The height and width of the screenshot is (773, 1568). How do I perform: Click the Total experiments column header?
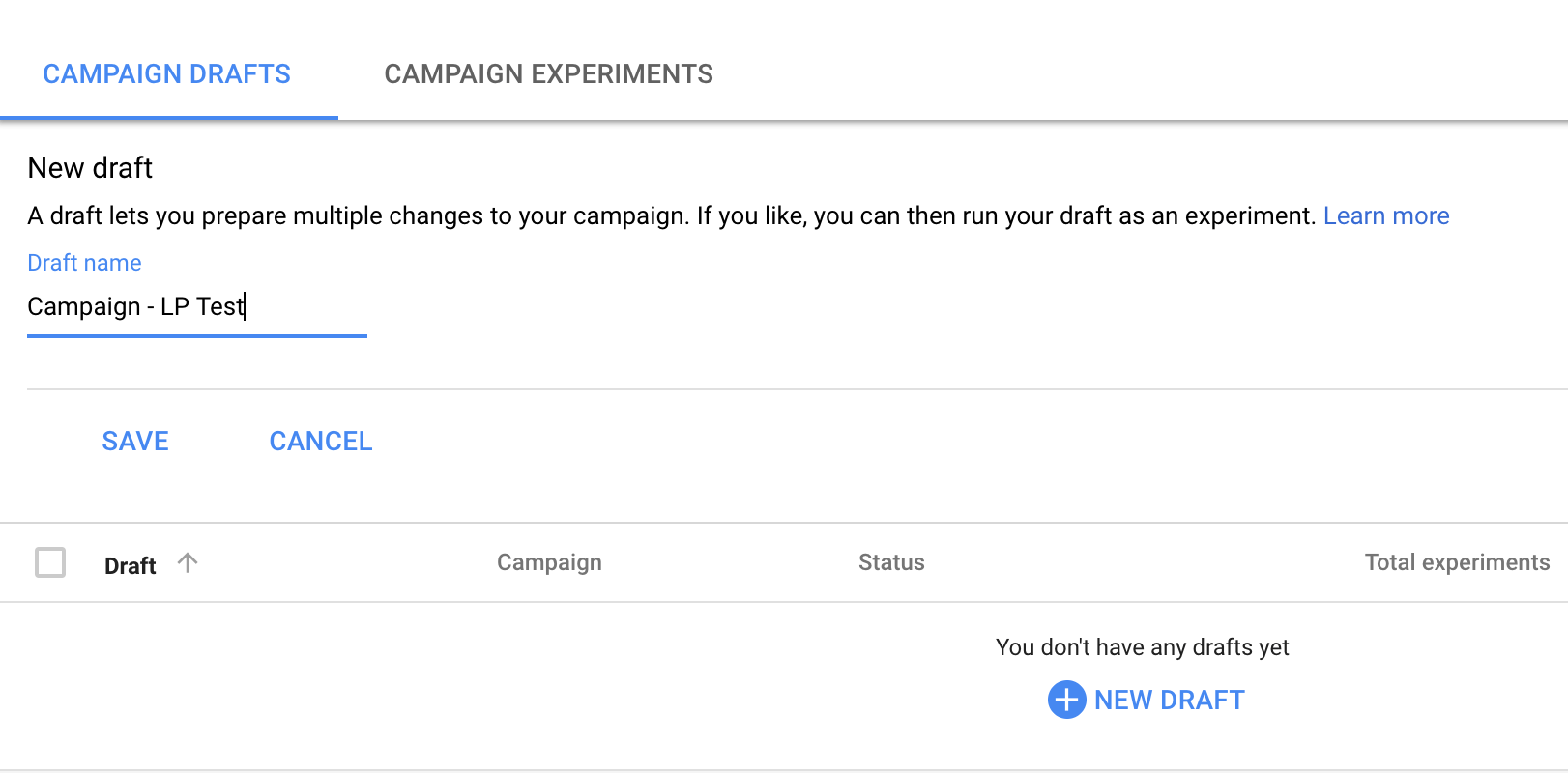[1457, 561]
